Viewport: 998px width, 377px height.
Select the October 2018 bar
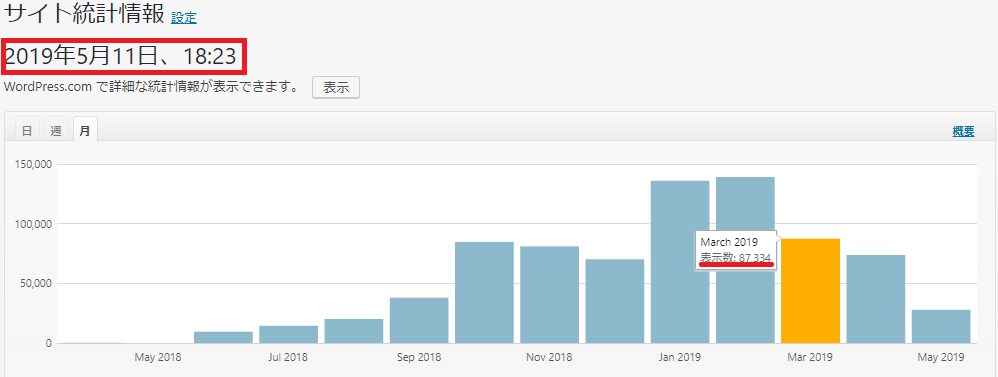click(484, 293)
